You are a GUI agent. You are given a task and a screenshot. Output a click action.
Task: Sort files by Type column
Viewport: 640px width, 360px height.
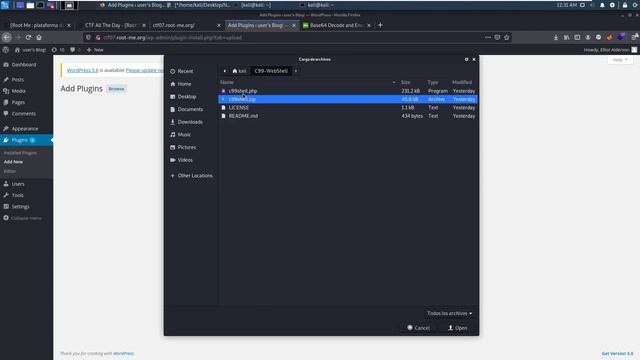click(433, 82)
